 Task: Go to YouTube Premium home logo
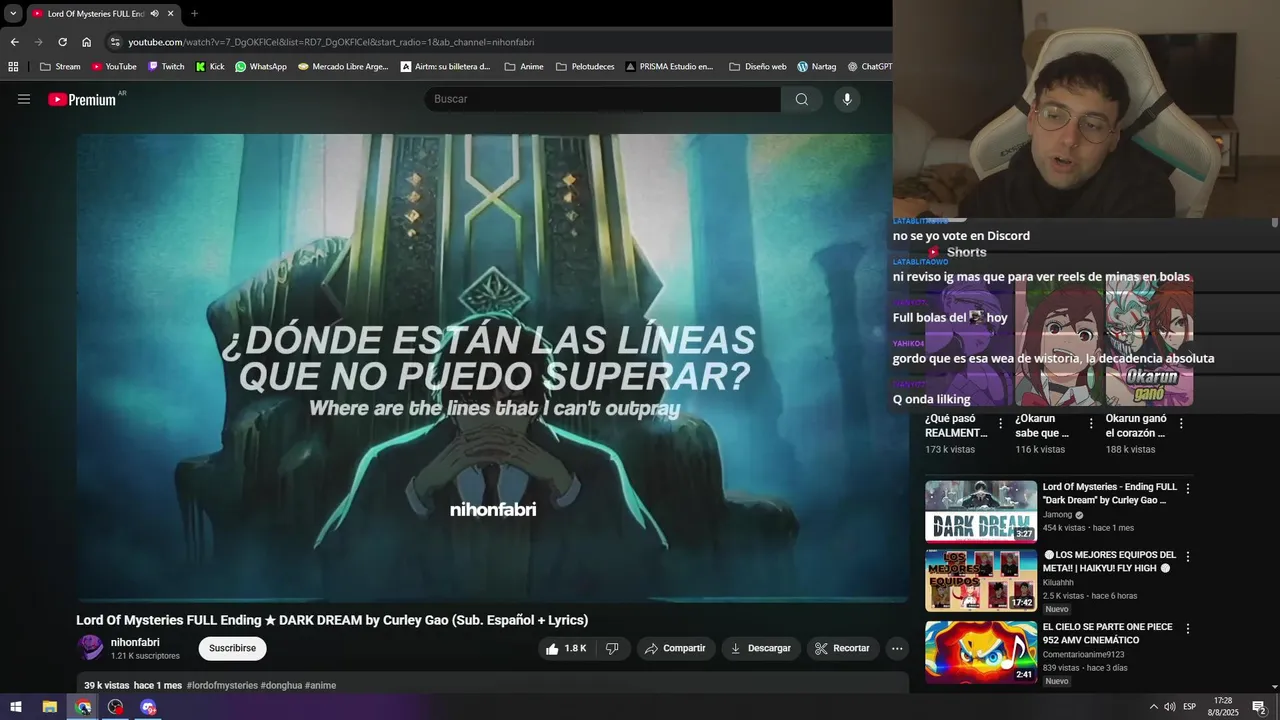click(82, 99)
